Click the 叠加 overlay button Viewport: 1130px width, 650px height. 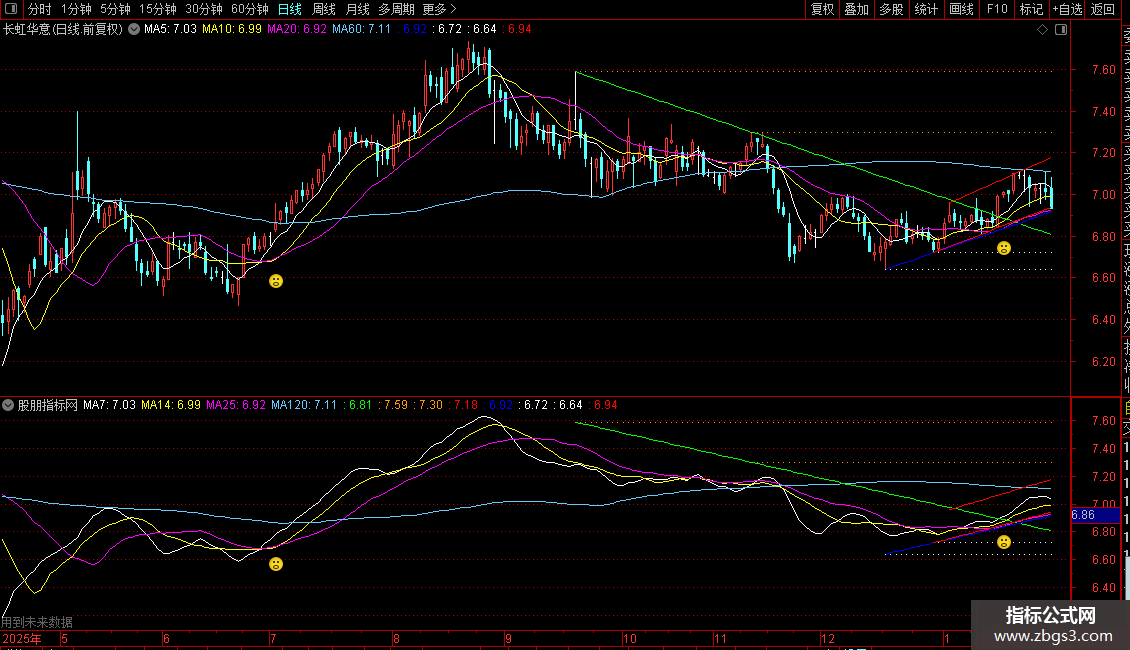pyautogui.click(x=857, y=9)
